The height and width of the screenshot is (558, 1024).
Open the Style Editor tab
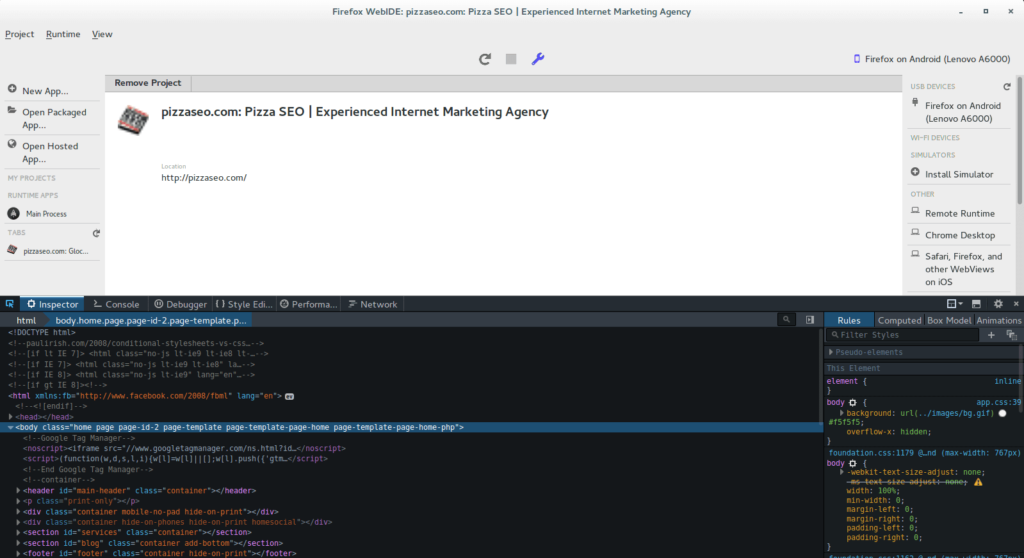point(244,304)
